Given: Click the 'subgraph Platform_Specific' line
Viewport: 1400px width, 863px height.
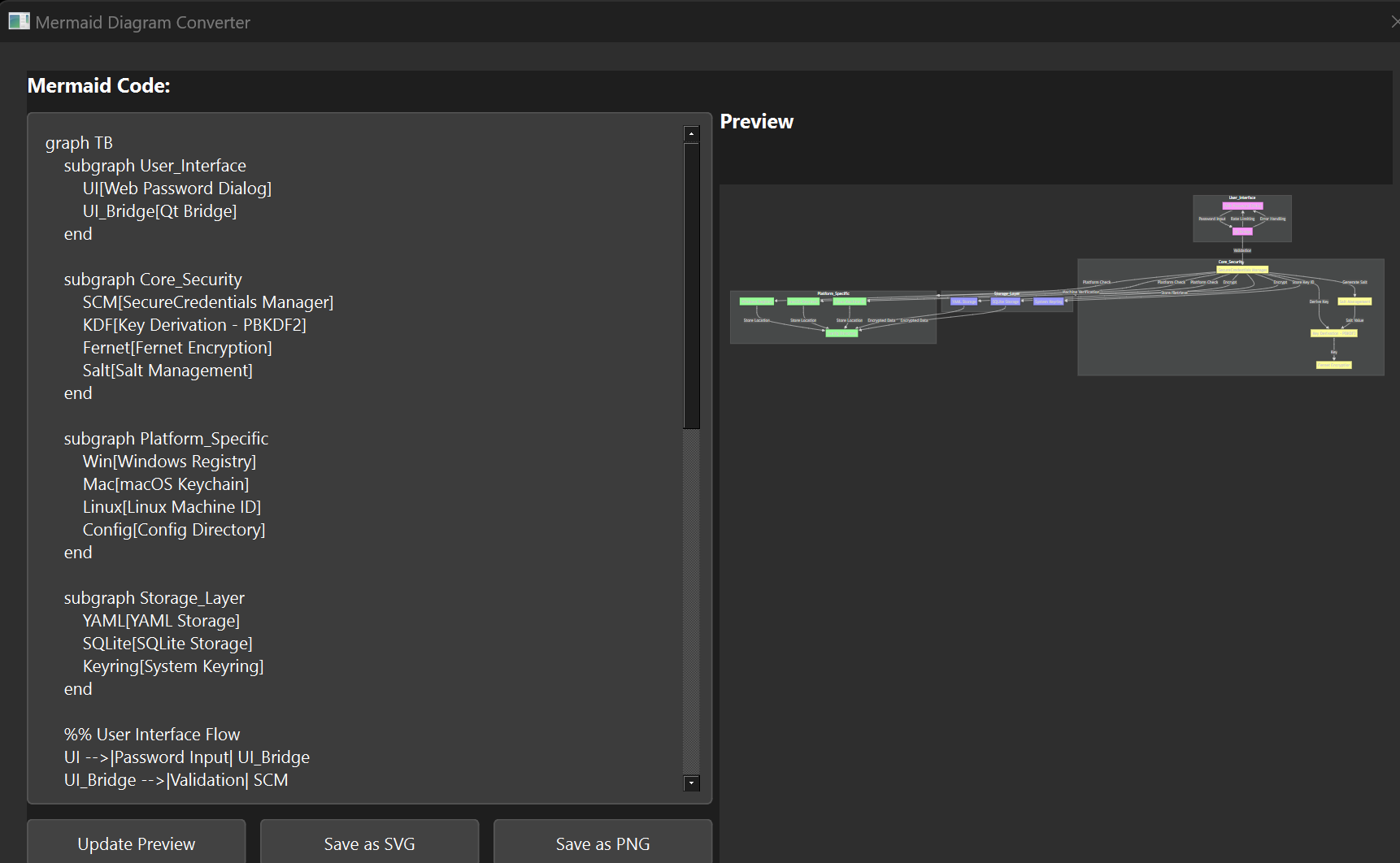Looking at the screenshot, I should 166,439.
